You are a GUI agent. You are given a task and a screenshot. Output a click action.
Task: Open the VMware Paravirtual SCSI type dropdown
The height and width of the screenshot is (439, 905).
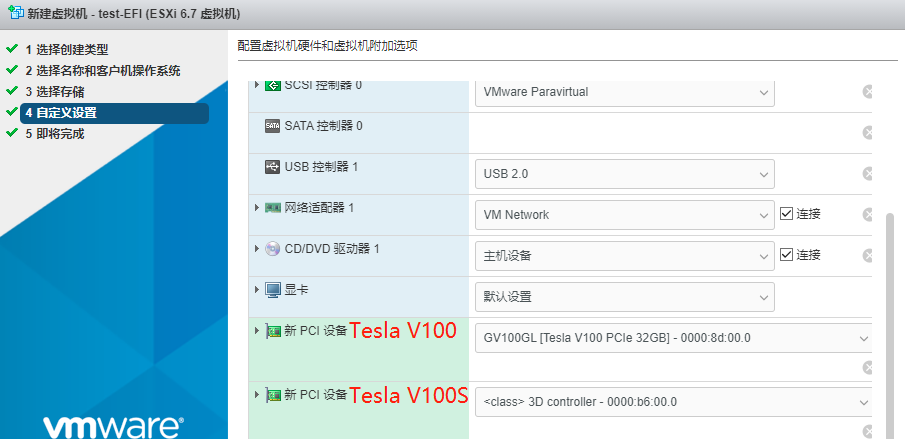coord(624,92)
